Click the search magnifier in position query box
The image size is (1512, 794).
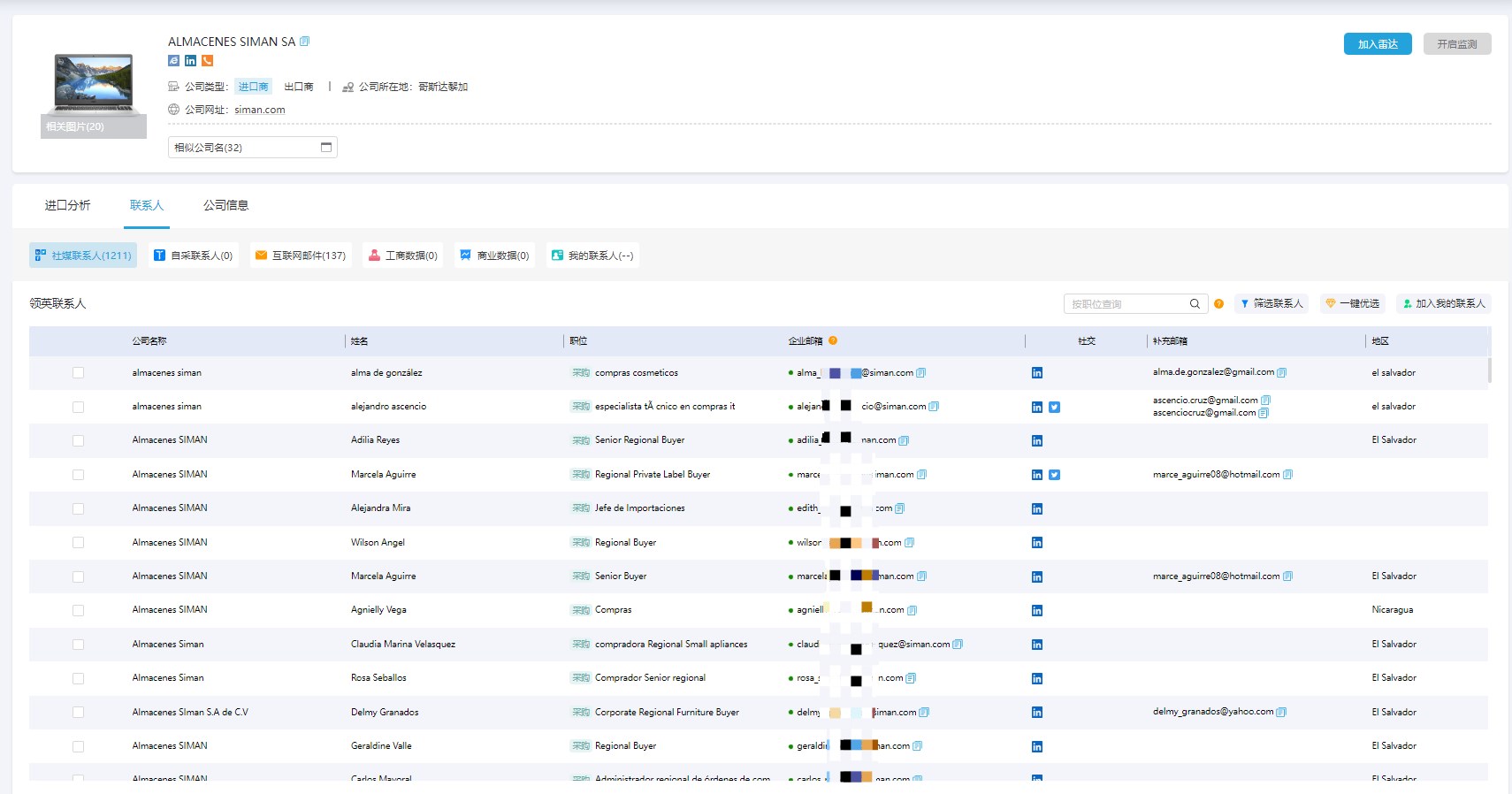click(1195, 304)
